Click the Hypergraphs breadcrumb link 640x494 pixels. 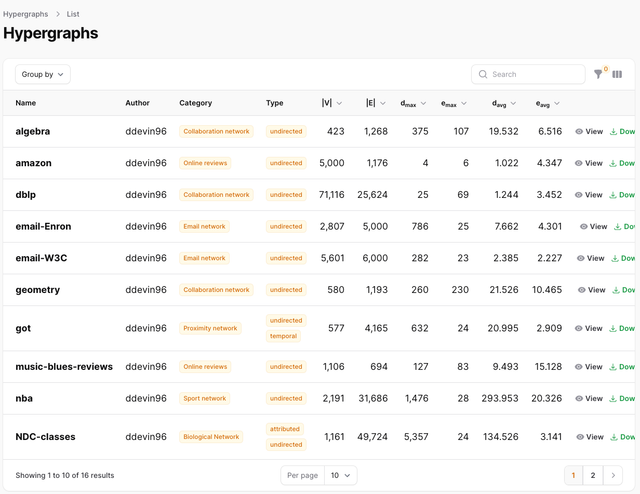coord(25,14)
